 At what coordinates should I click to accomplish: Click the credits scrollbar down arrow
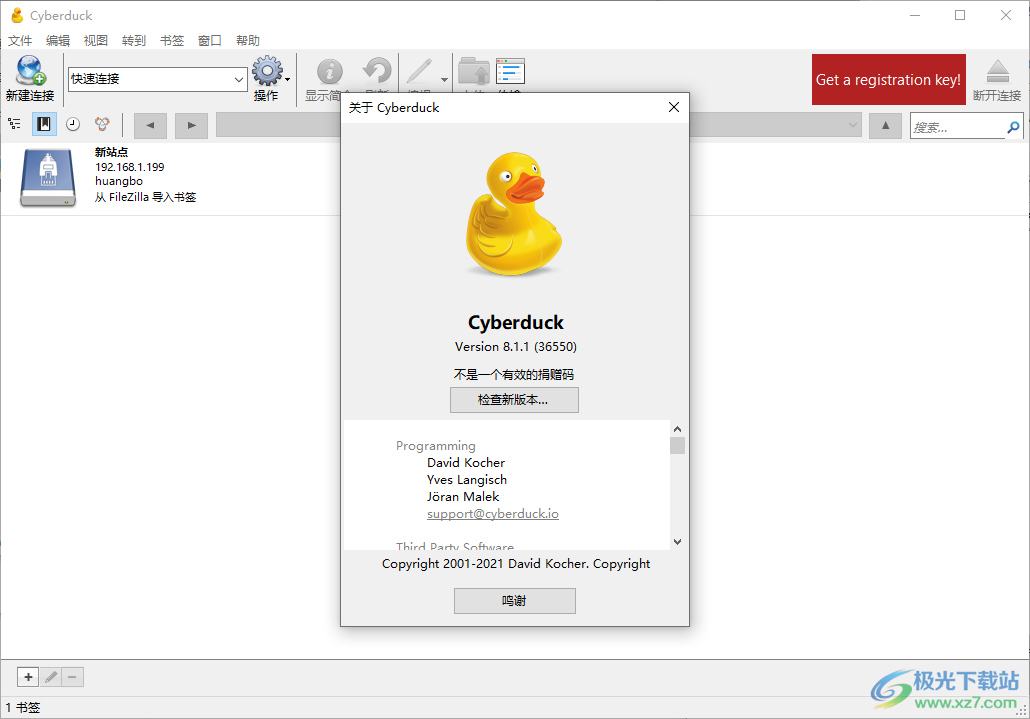(x=677, y=541)
